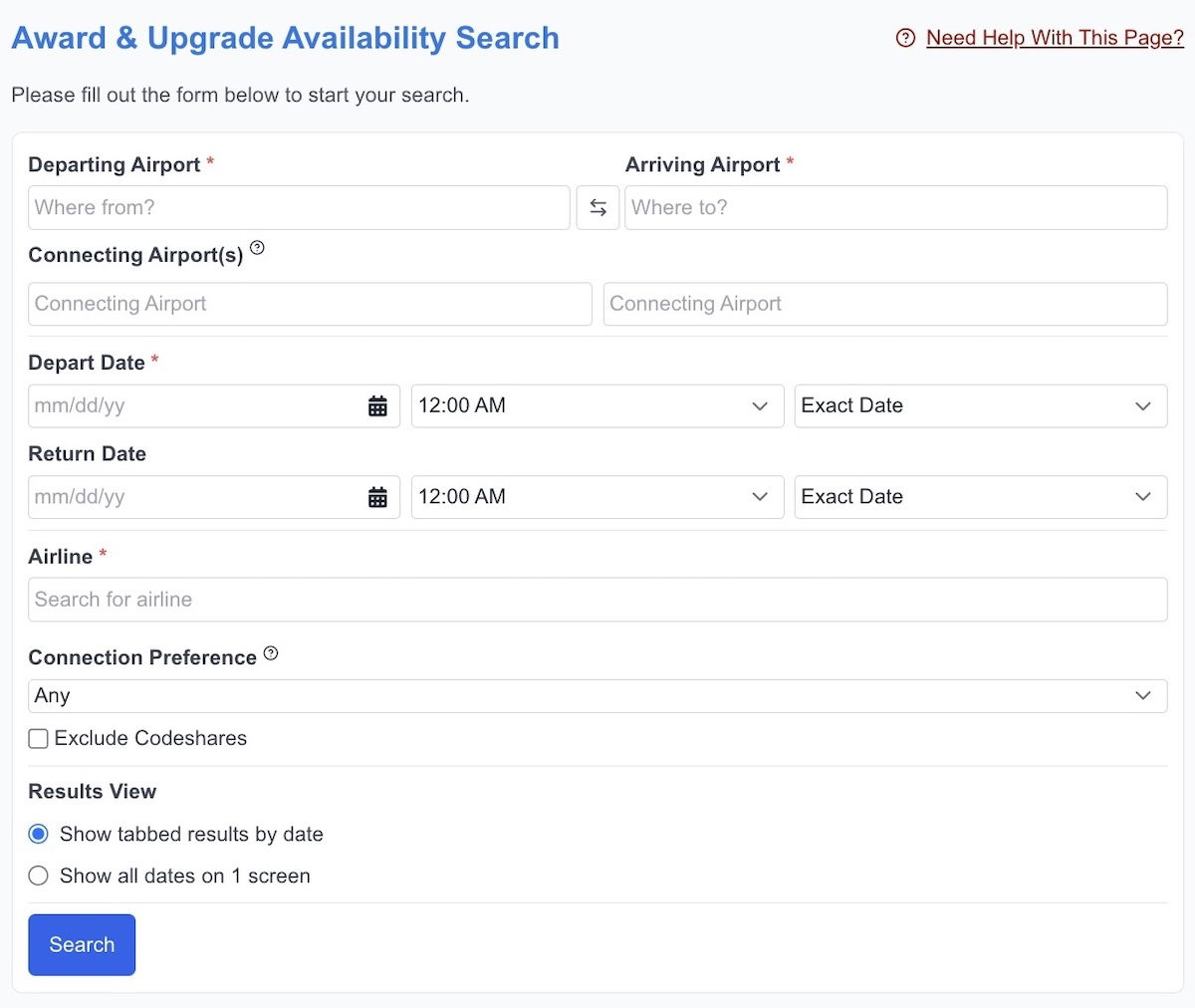Open the Depart Date calendar icon
Viewport: 1195px width, 1008px height.
coord(377,405)
